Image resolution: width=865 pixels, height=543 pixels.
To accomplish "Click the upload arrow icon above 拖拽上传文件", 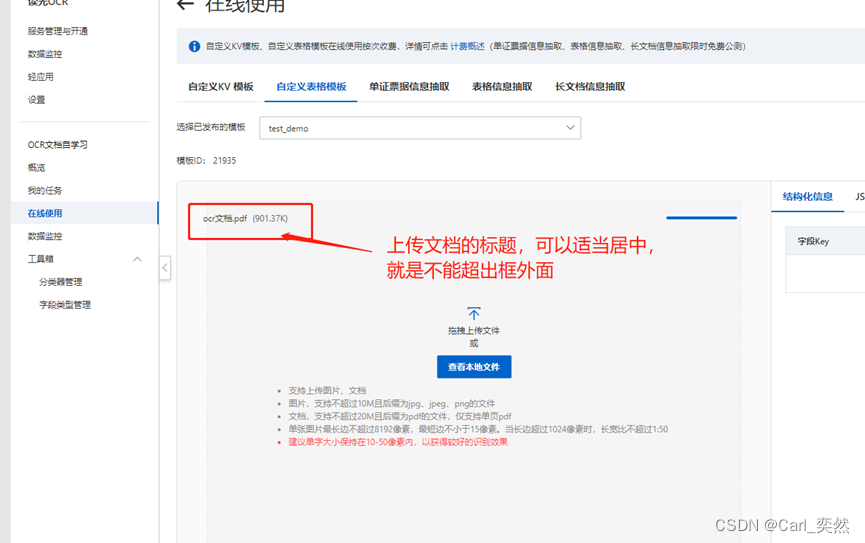I will pyautogui.click(x=474, y=313).
